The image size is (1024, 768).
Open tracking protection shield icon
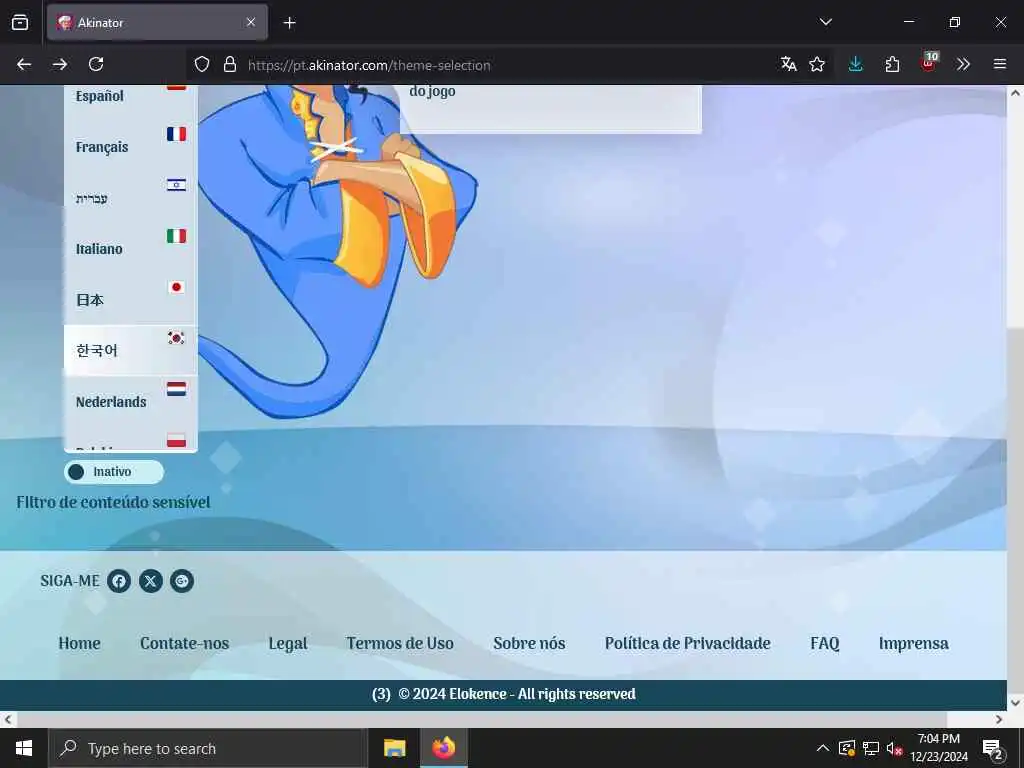click(202, 64)
